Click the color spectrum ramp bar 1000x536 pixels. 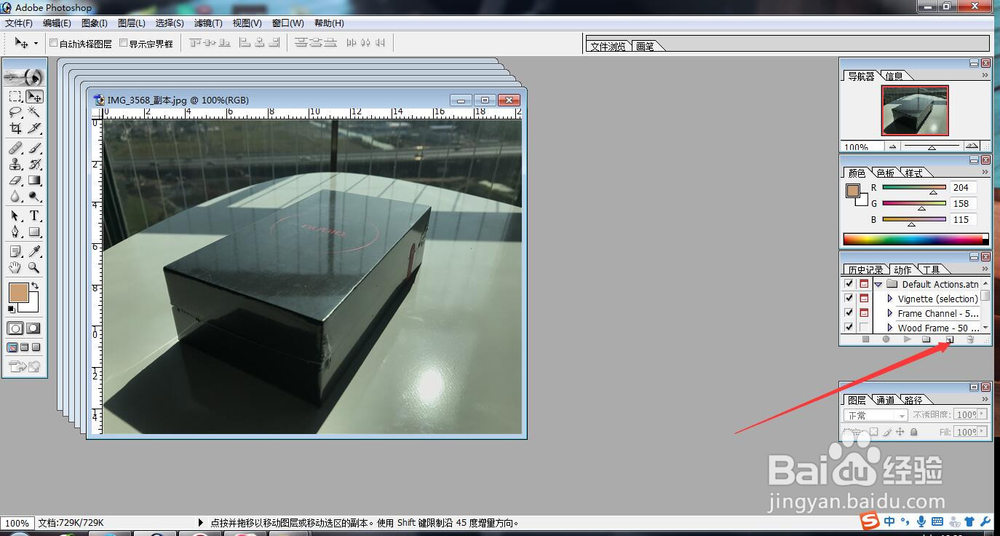pos(916,239)
